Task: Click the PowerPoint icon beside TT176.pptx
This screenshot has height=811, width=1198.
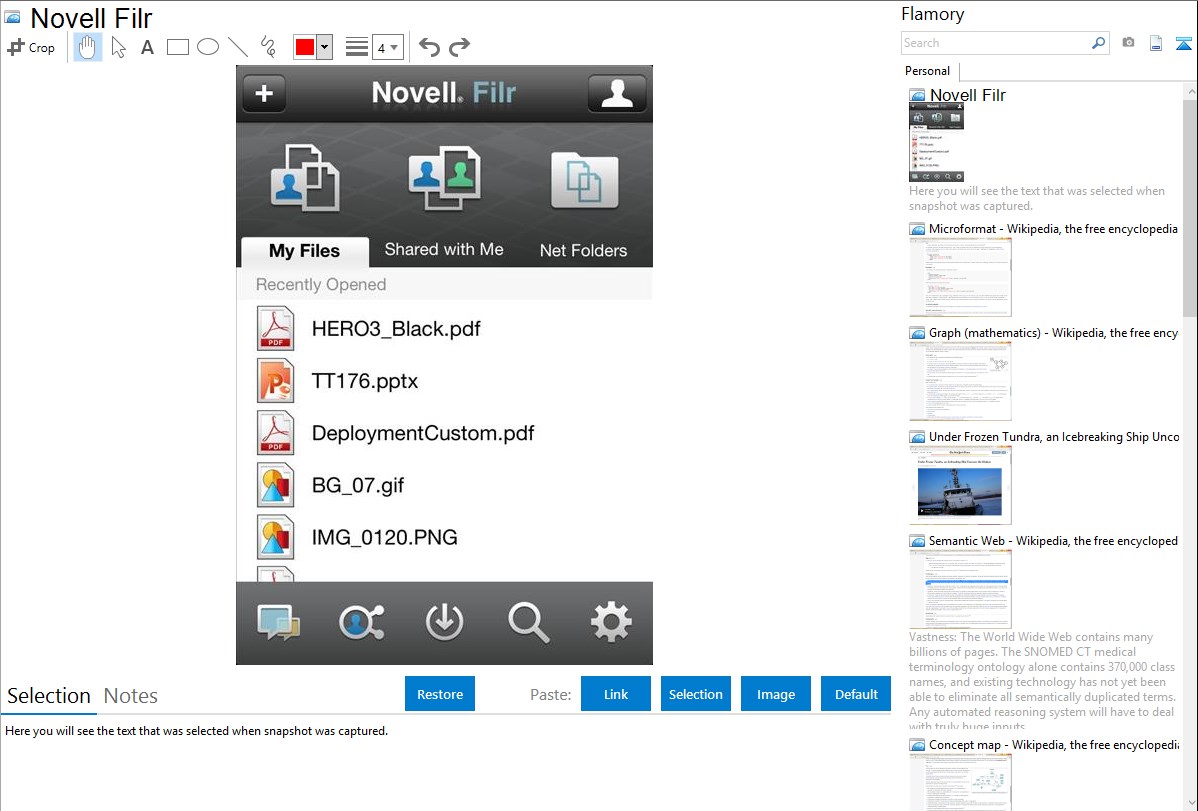Action: coord(275,381)
